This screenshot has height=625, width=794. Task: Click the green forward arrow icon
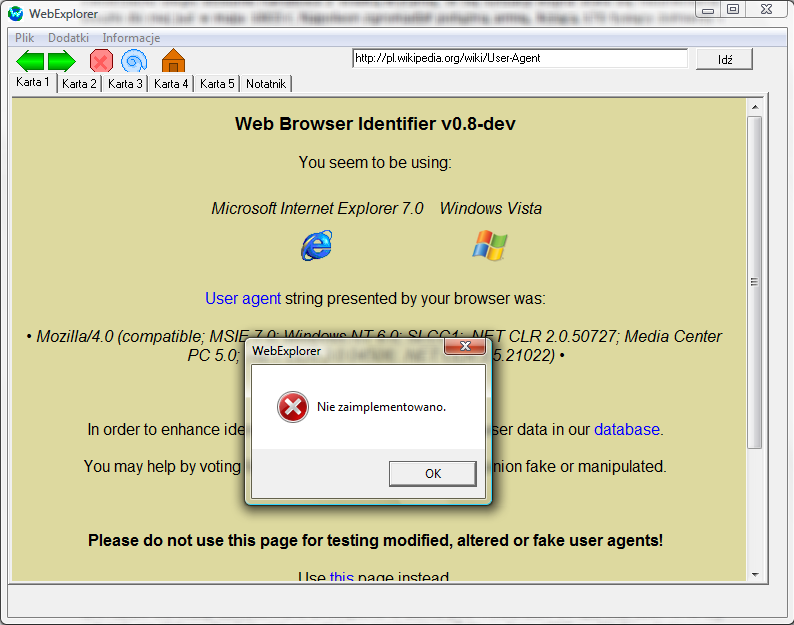[62, 61]
